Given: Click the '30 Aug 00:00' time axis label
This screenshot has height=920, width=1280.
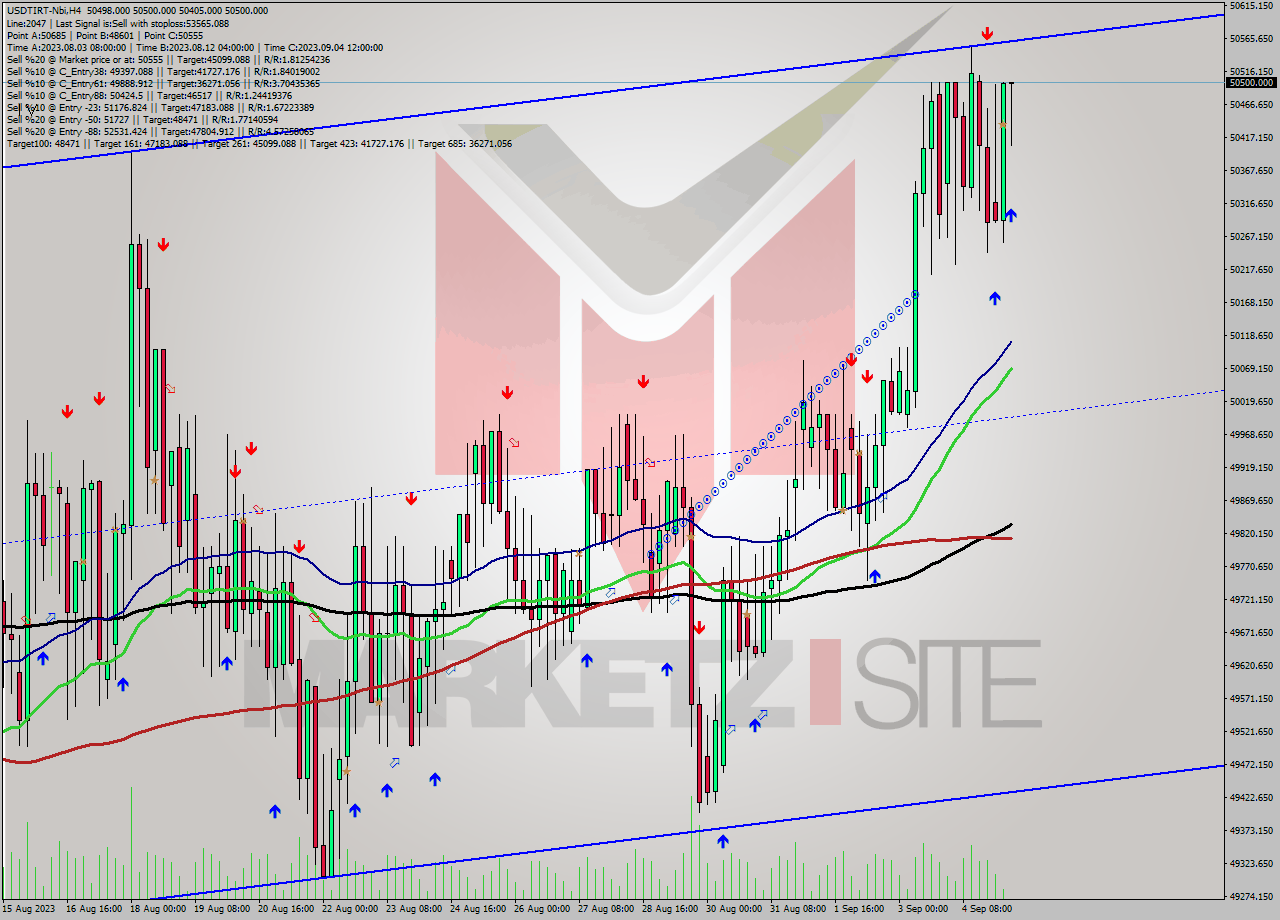Looking at the screenshot, I should point(733,909).
